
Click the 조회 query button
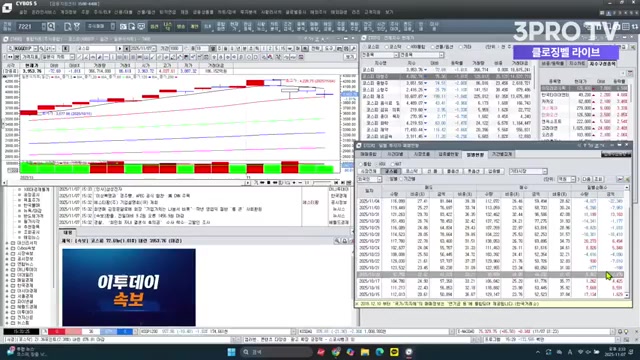(x=598, y=179)
